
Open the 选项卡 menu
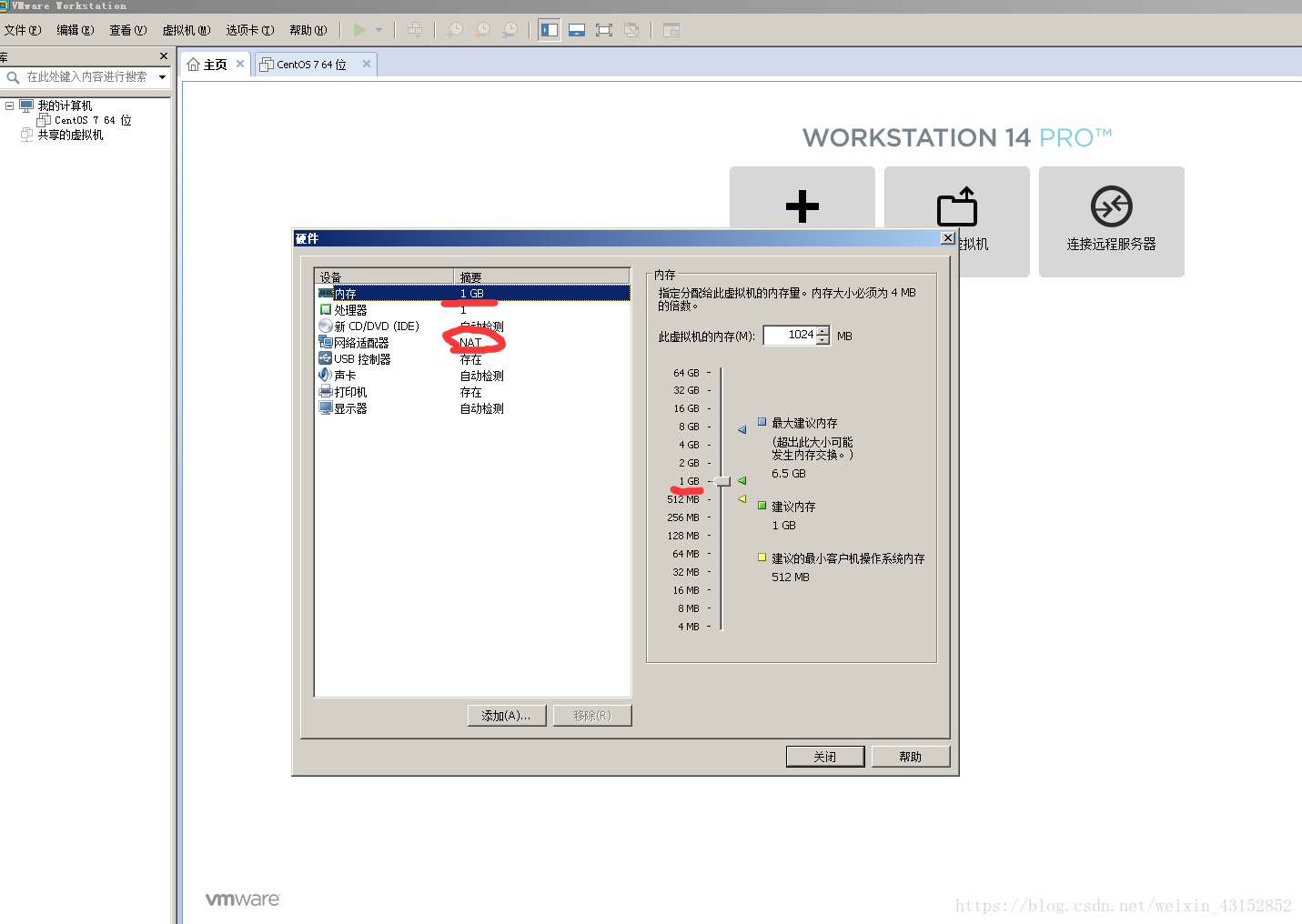(250, 30)
